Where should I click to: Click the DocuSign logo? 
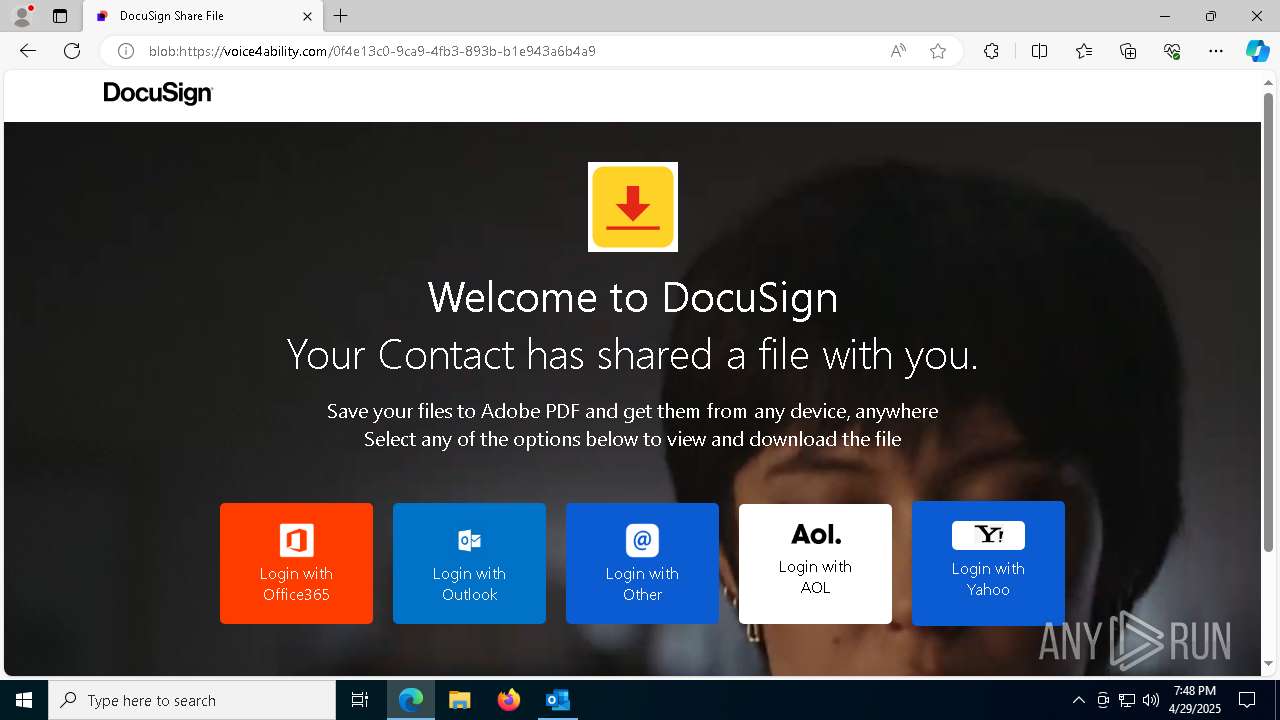(158, 93)
